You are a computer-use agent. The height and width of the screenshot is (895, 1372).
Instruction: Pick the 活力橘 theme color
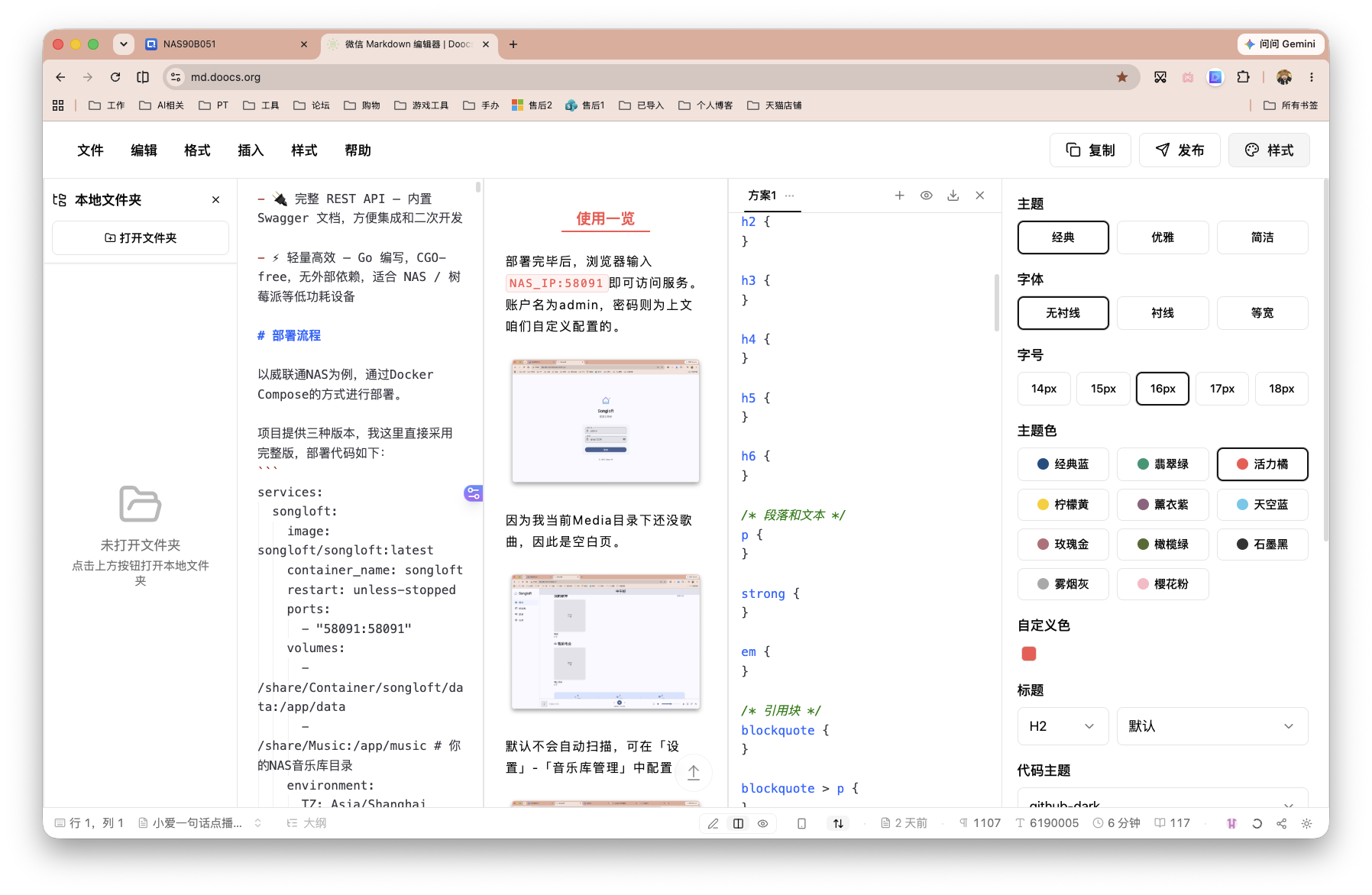(1263, 464)
